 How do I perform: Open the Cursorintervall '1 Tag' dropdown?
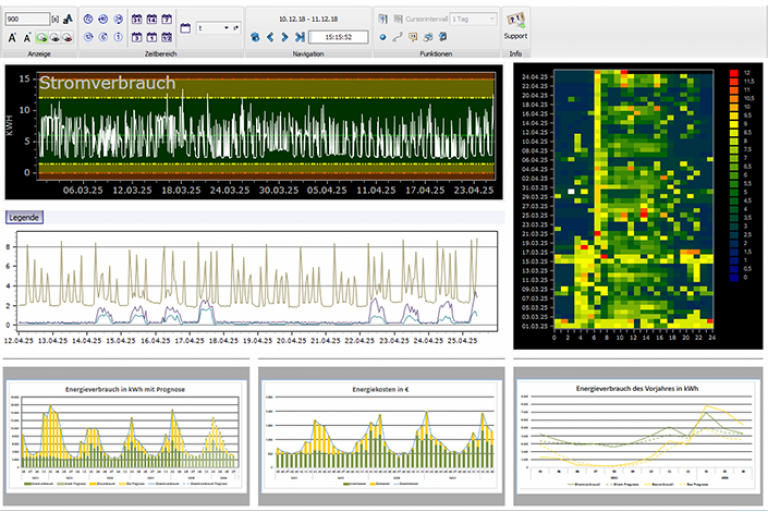tap(473, 19)
